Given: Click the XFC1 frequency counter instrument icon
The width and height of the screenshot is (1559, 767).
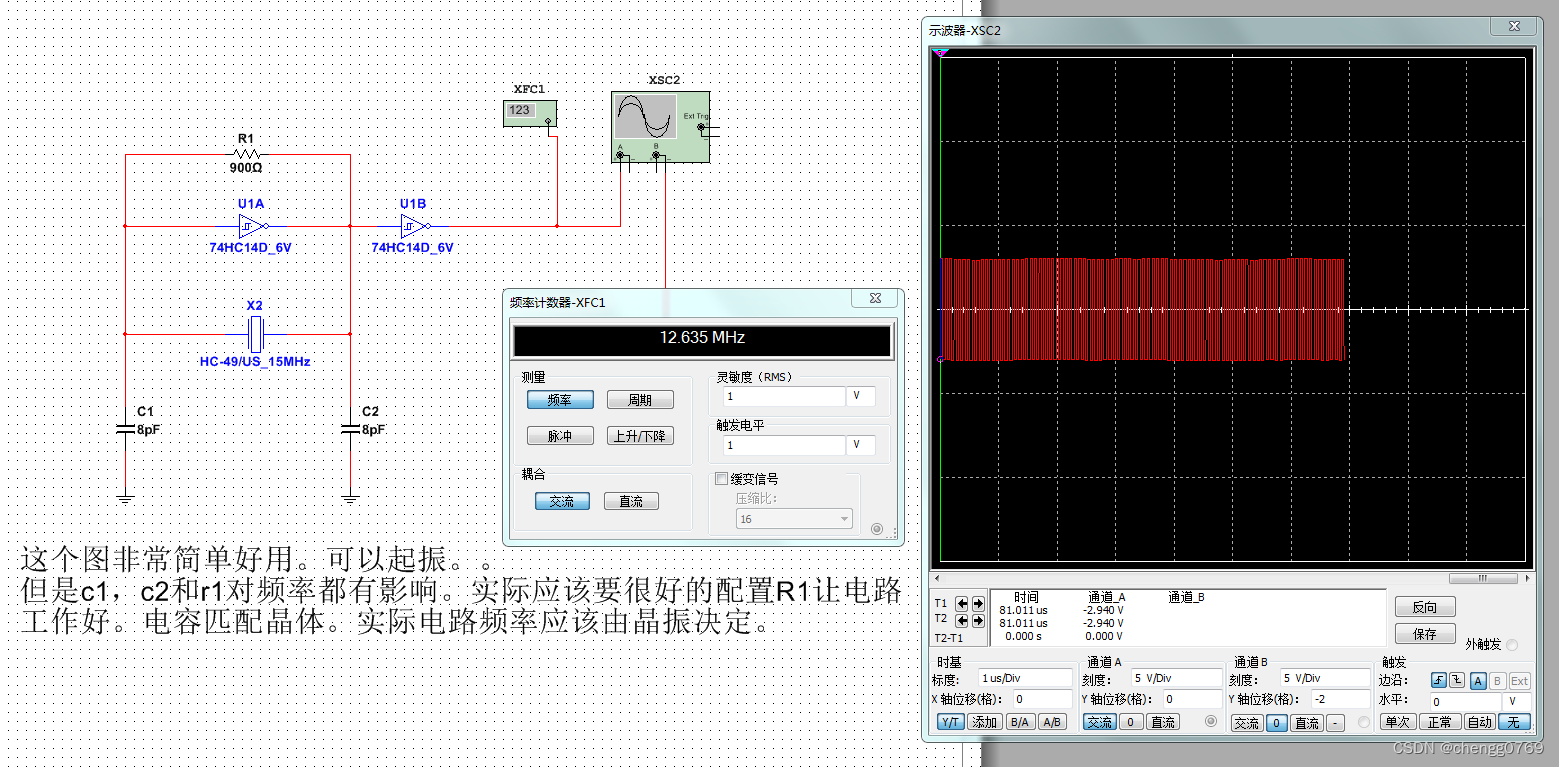Looking at the screenshot, I should point(529,113).
